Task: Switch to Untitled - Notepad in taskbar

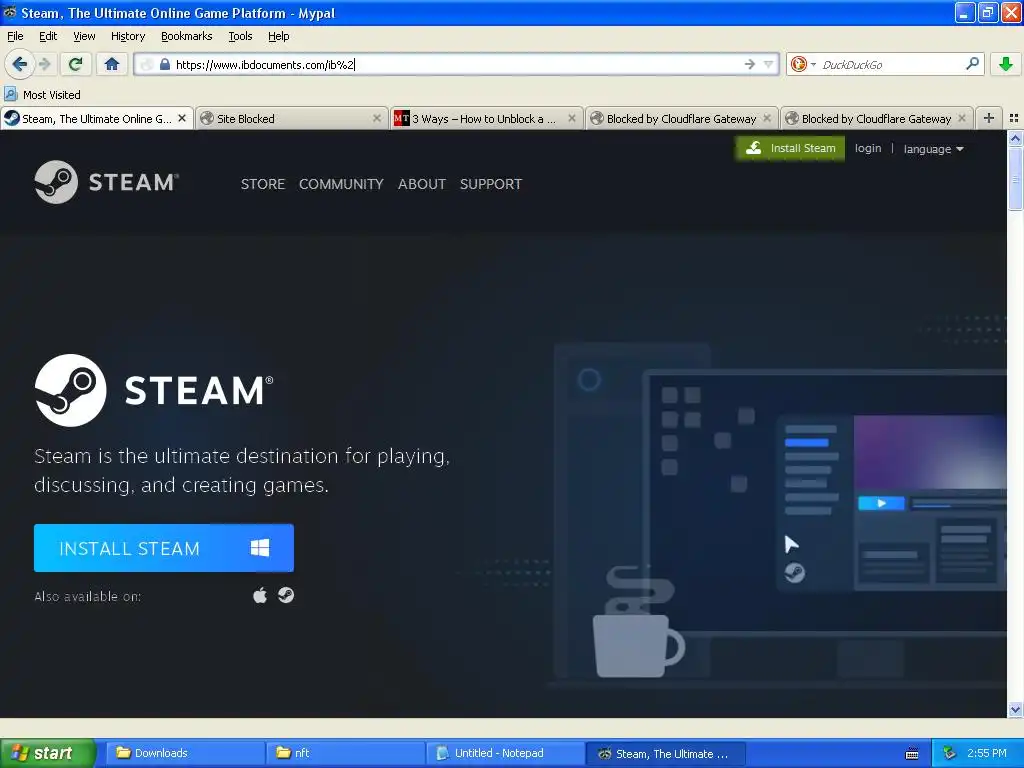Action: pos(505,753)
